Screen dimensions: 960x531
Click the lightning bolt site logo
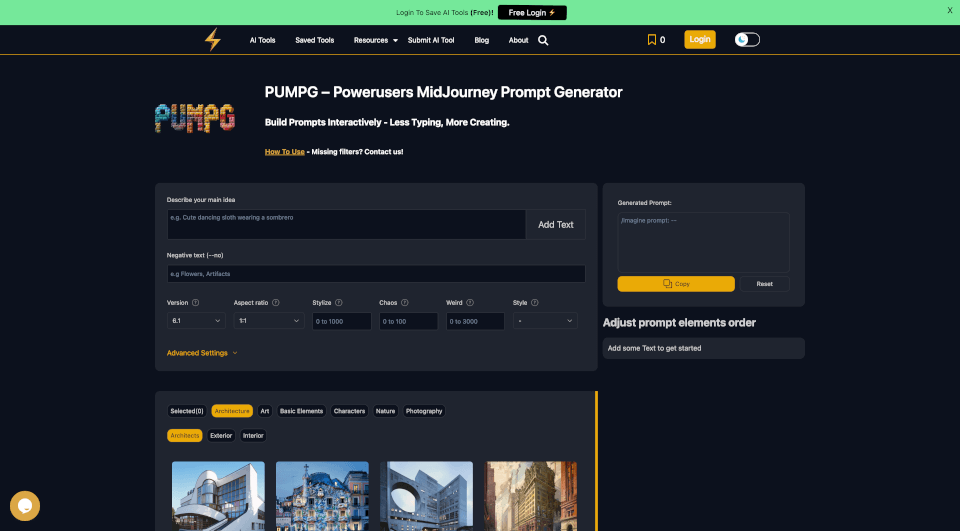click(212, 40)
